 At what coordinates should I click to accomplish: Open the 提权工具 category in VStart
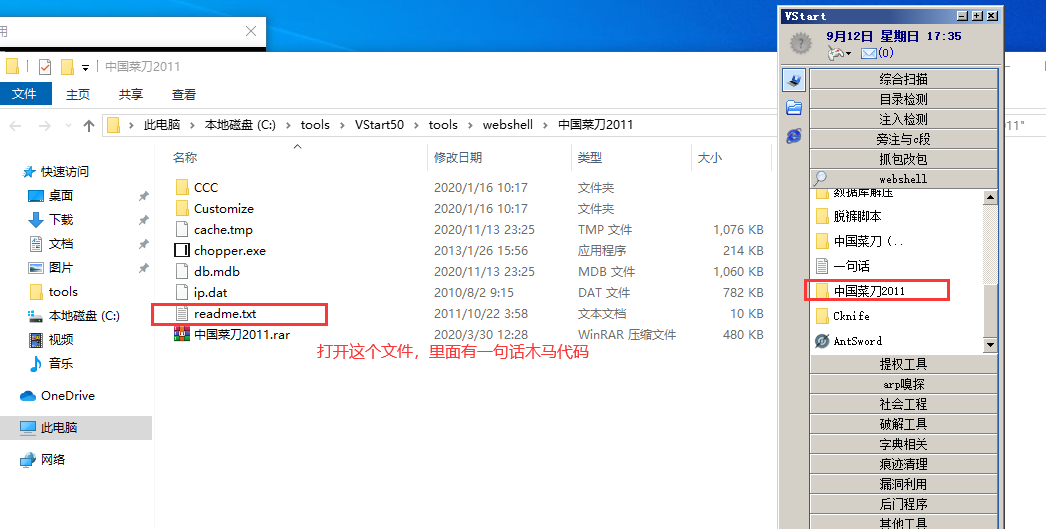pyautogui.click(x=903, y=364)
